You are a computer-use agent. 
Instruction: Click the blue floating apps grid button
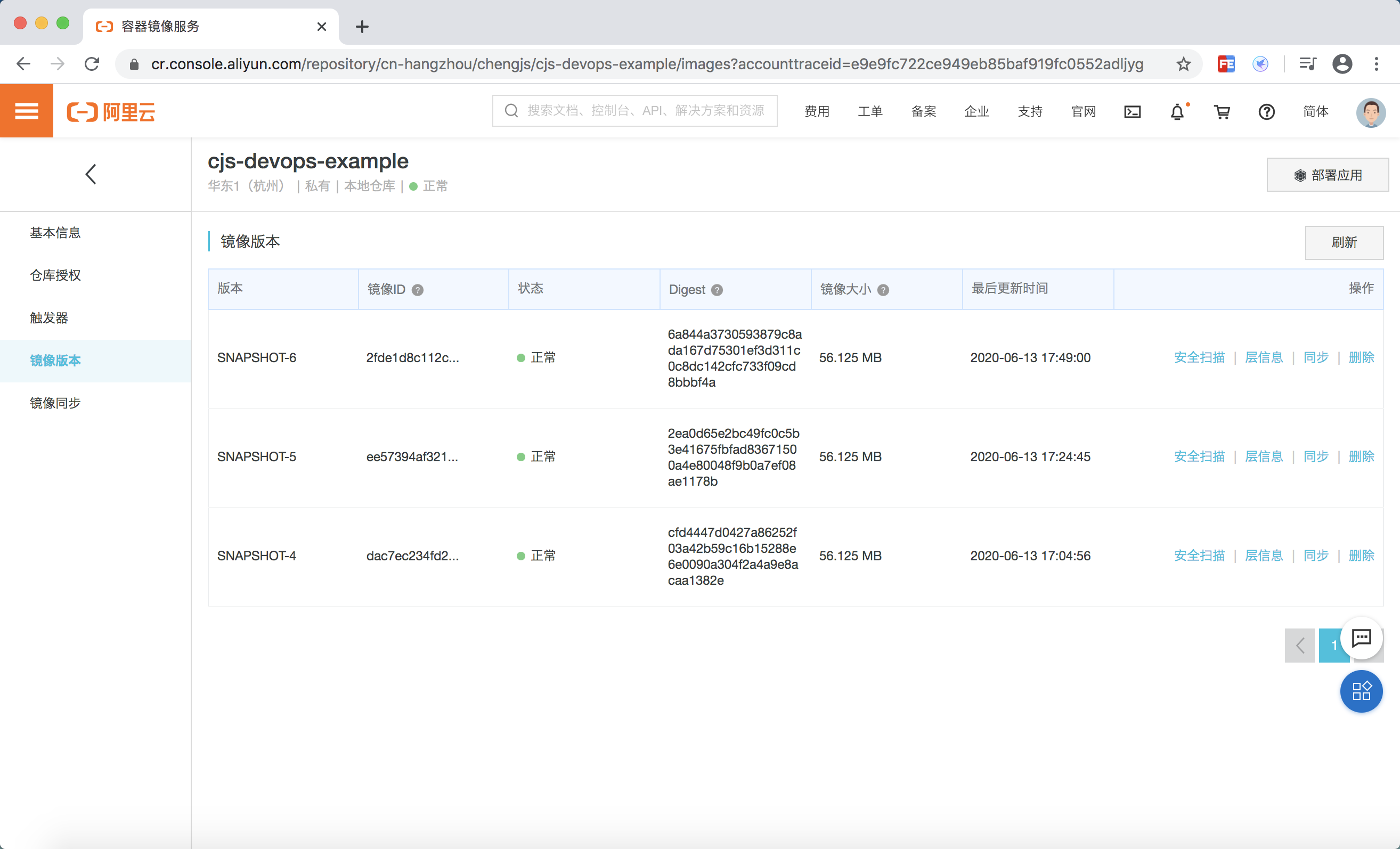pyautogui.click(x=1361, y=691)
